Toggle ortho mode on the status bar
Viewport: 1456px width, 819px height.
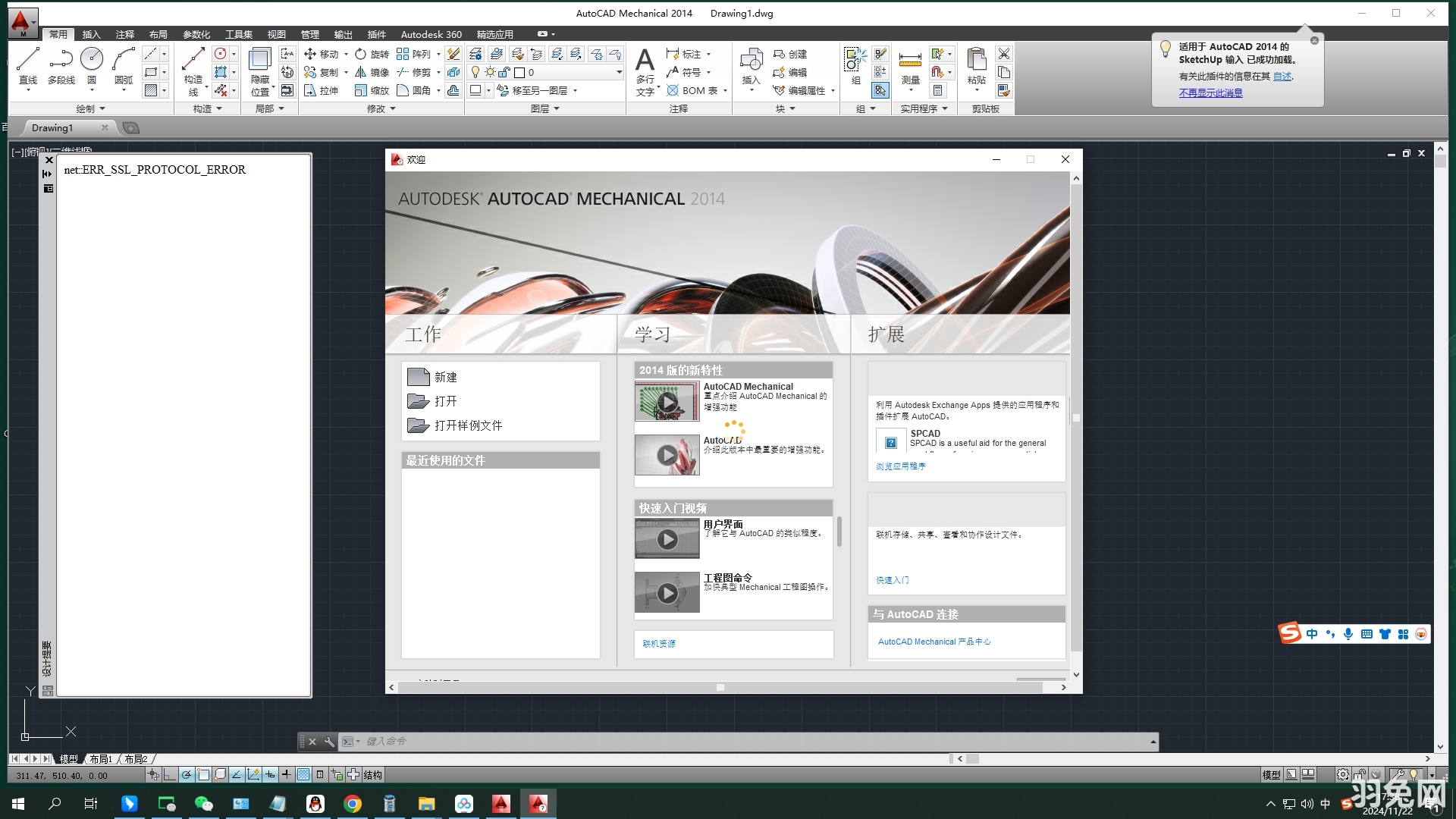[x=169, y=774]
